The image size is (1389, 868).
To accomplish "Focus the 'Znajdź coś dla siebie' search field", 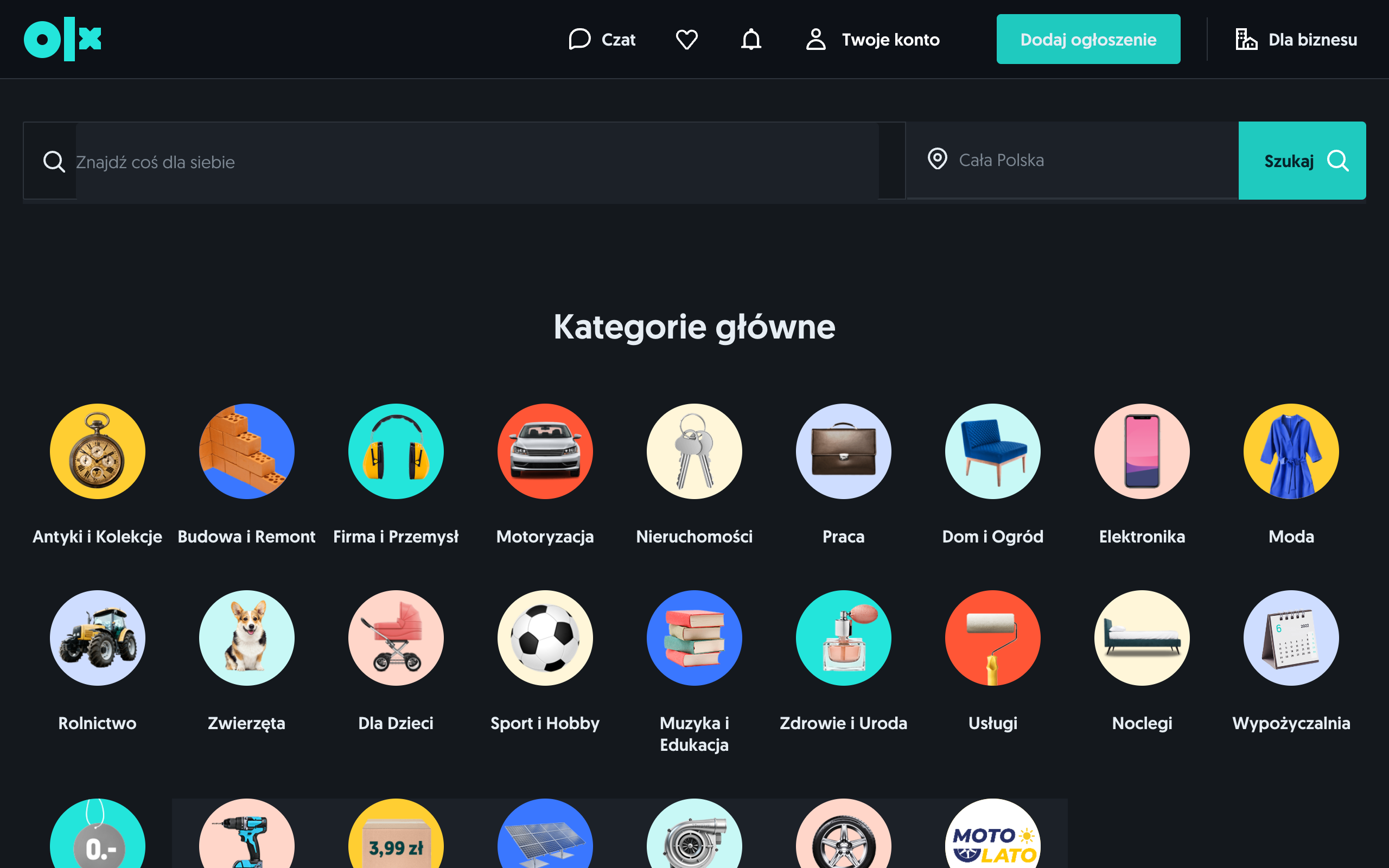I will click(x=476, y=162).
